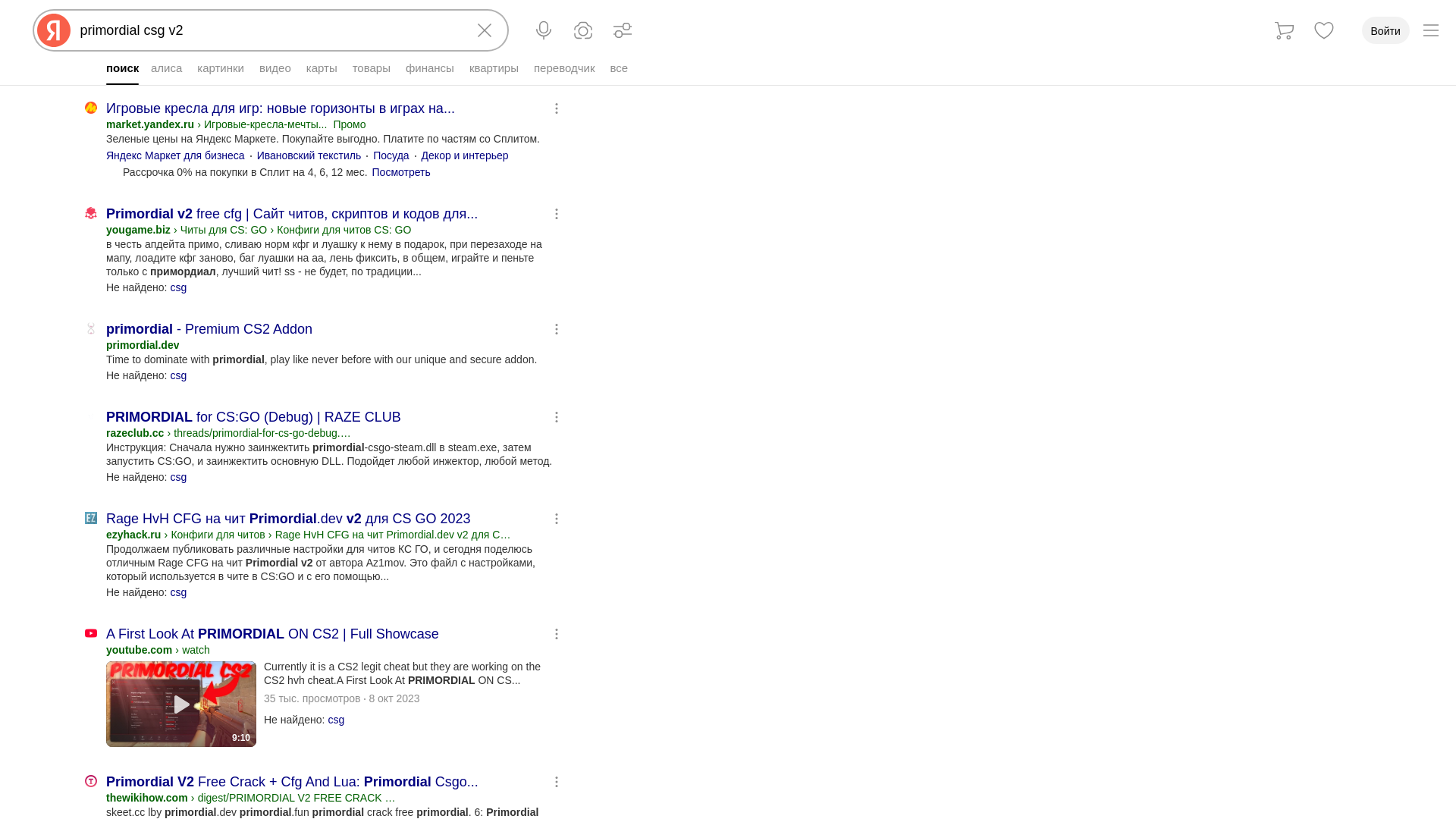Open the YouTube favicon on video result
The width and height of the screenshot is (1456, 819).
91,633
